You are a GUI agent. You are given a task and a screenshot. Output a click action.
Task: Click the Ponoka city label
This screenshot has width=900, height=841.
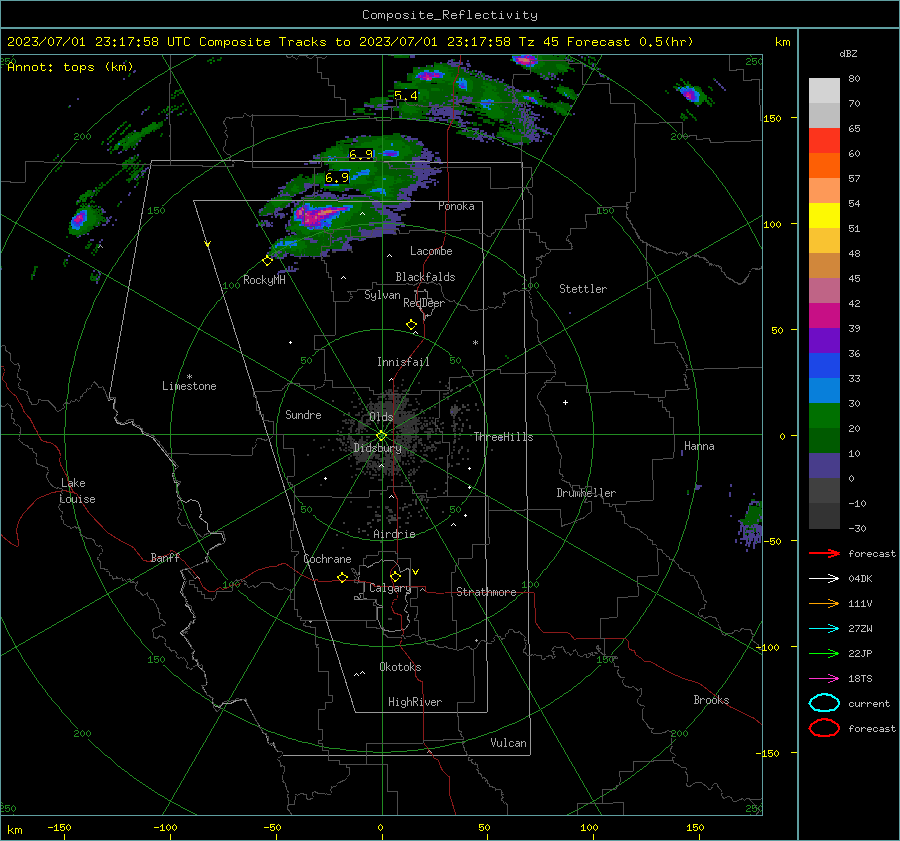coord(456,206)
